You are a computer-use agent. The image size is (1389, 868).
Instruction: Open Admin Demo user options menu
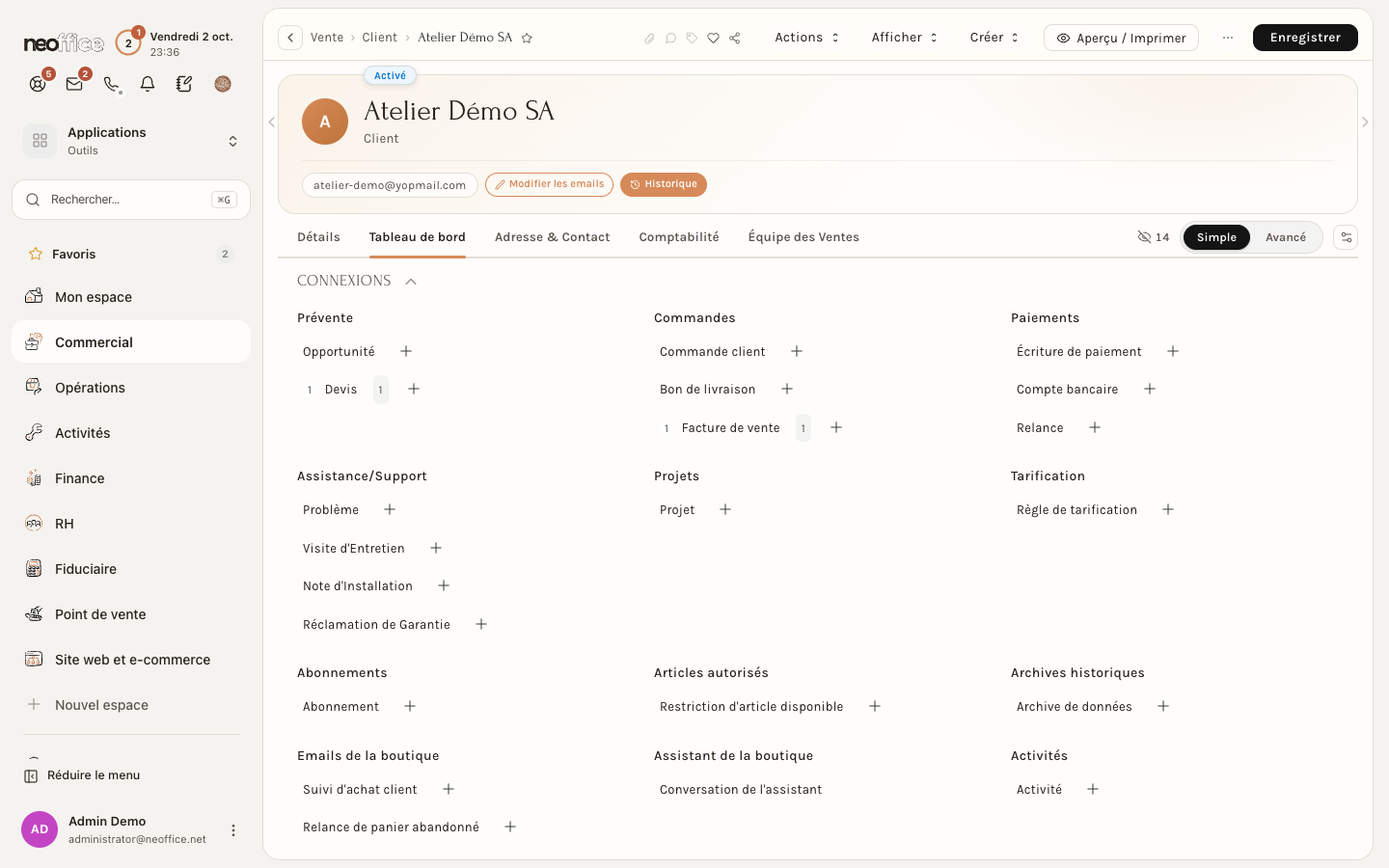(232, 830)
